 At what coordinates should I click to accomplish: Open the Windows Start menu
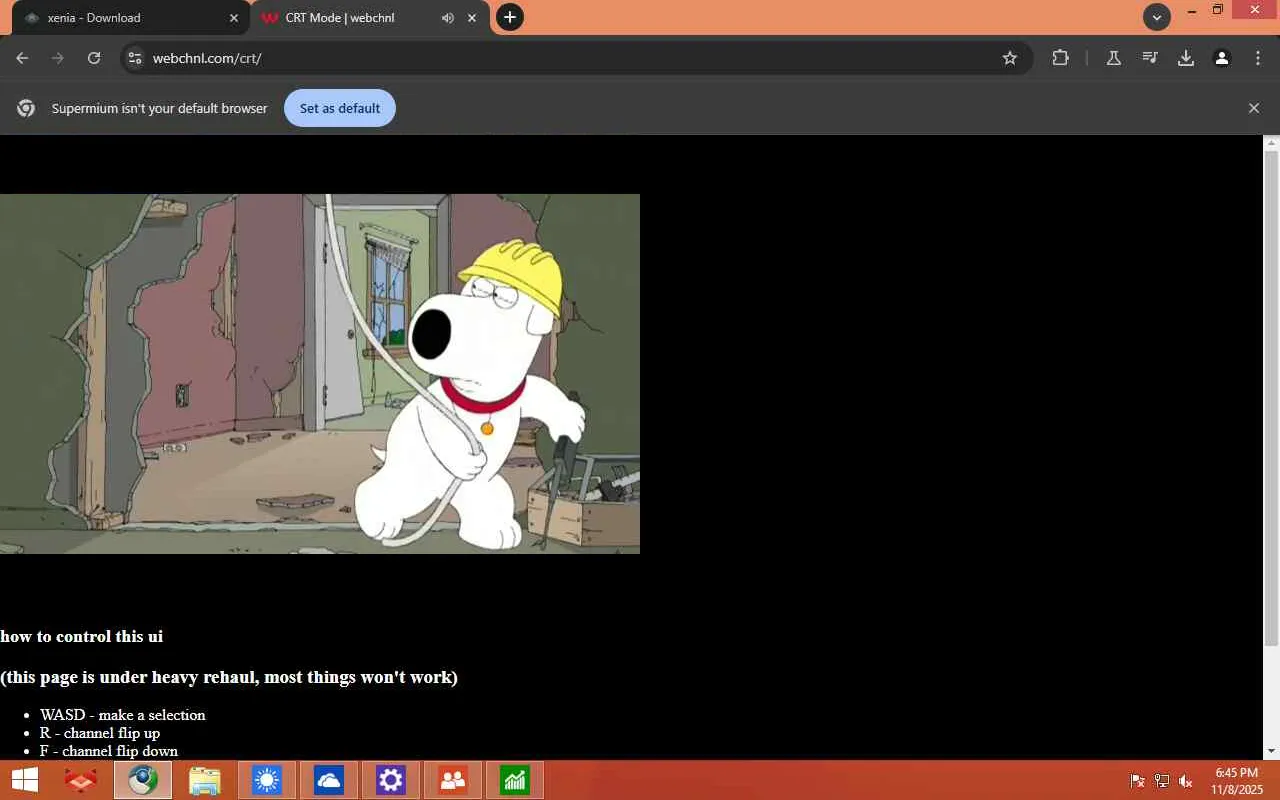pos(25,780)
